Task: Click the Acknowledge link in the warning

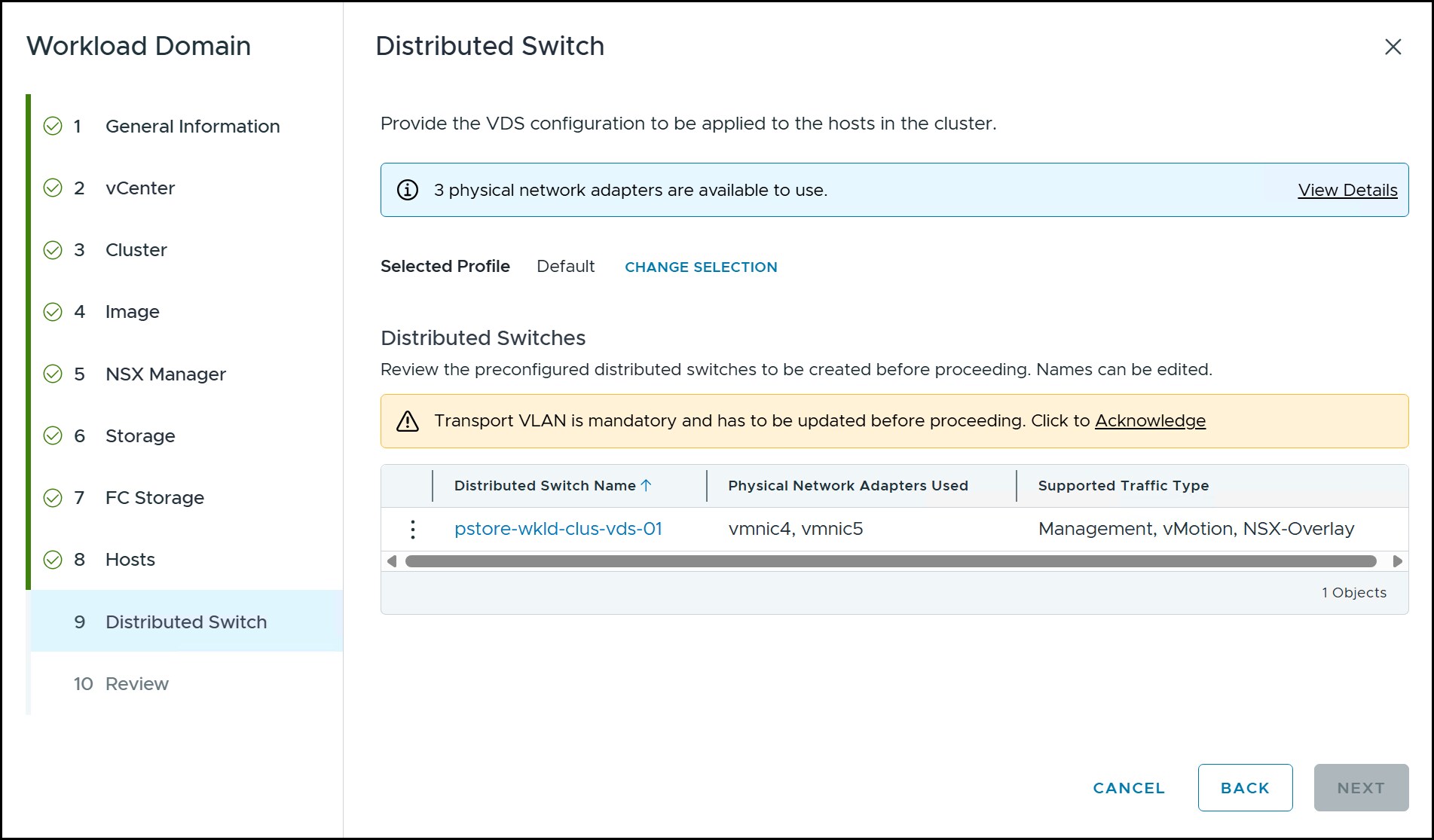Action: (x=1150, y=421)
